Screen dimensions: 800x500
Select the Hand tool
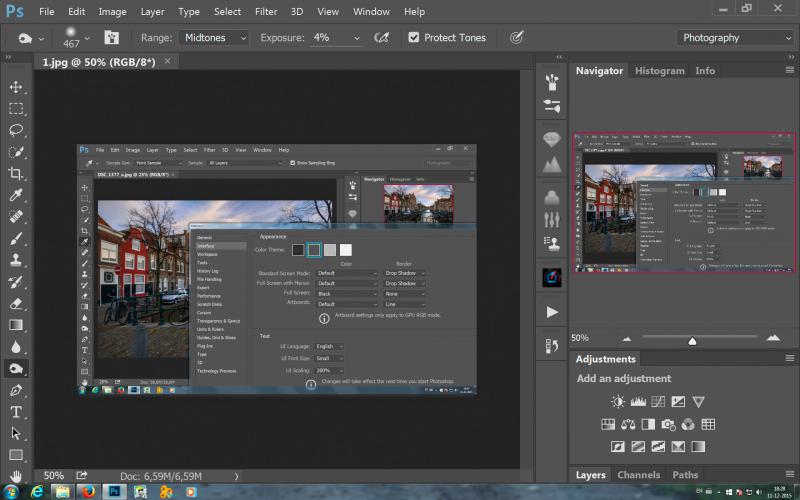click(16, 476)
